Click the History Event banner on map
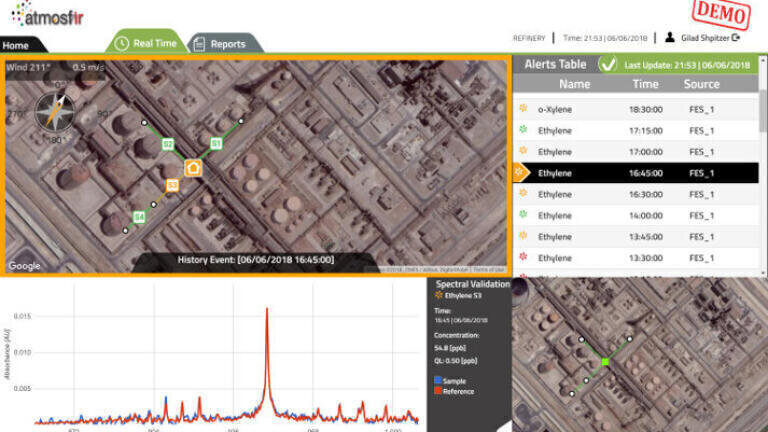Viewport: 768px width, 432px height. pos(256,260)
